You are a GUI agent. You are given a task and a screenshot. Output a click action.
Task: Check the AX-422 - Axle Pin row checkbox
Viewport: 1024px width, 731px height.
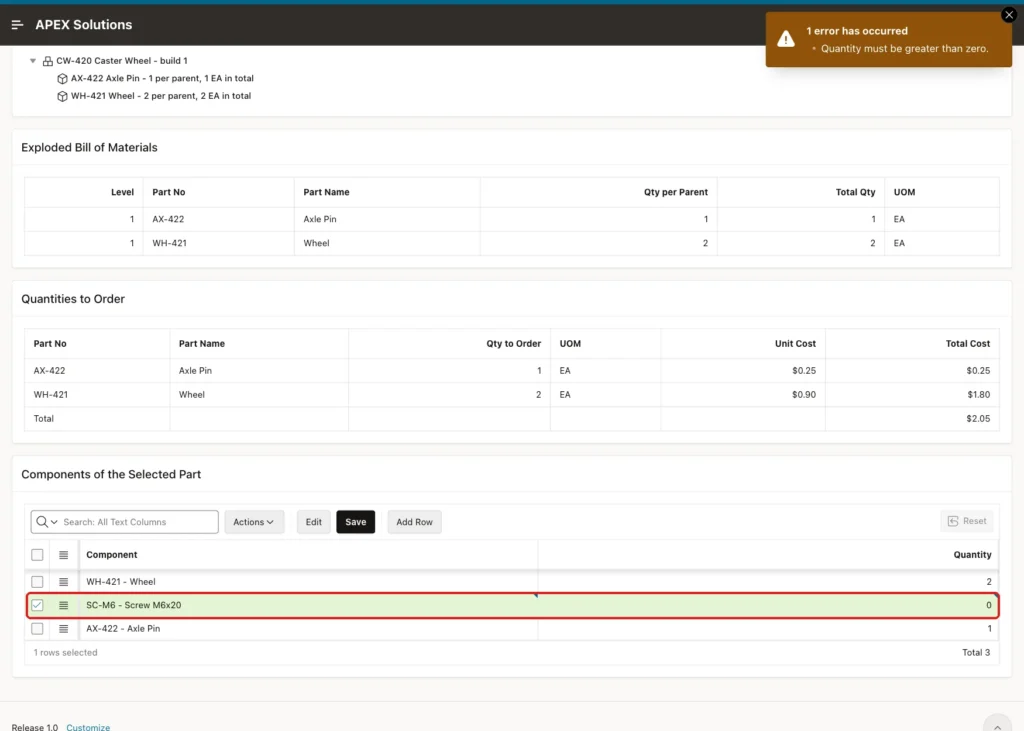37,628
